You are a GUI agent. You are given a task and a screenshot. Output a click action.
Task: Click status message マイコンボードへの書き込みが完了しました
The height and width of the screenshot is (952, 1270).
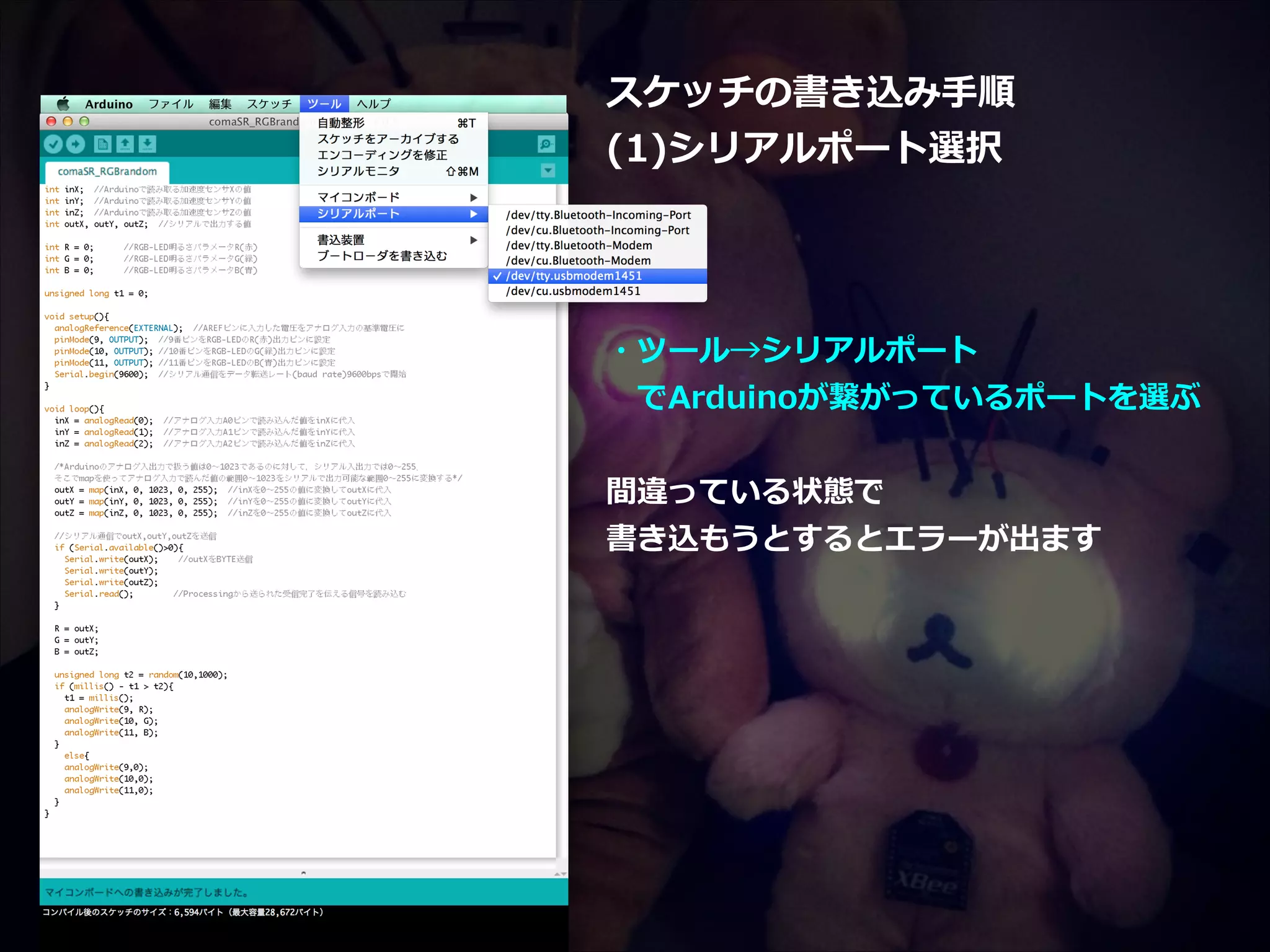point(147,892)
